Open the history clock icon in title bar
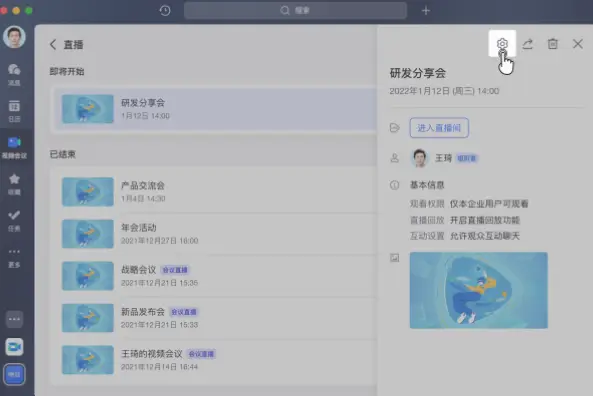The image size is (593, 396). click(x=165, y=10)
